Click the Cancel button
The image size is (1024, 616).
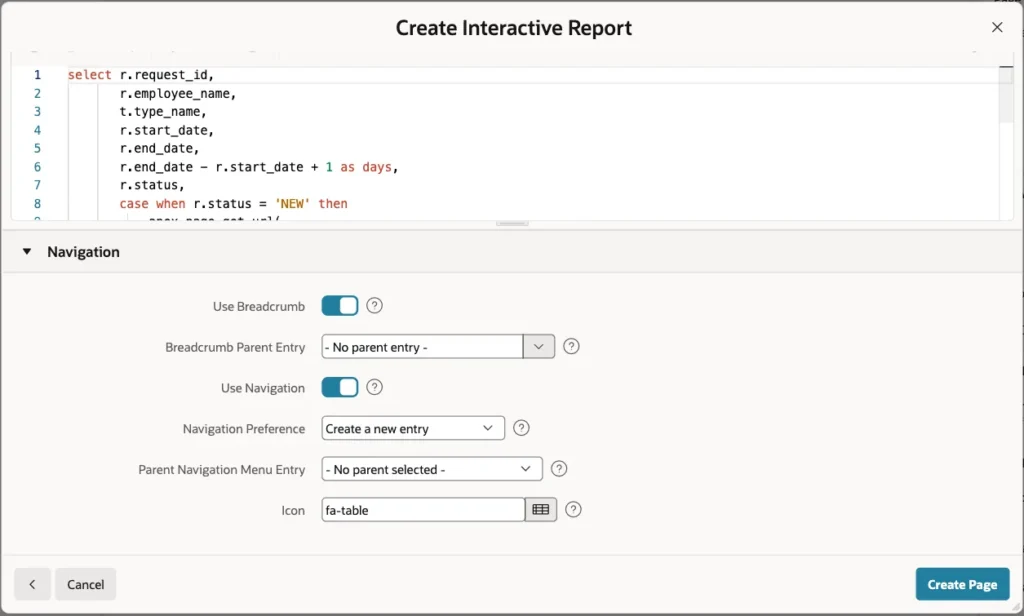86,584
